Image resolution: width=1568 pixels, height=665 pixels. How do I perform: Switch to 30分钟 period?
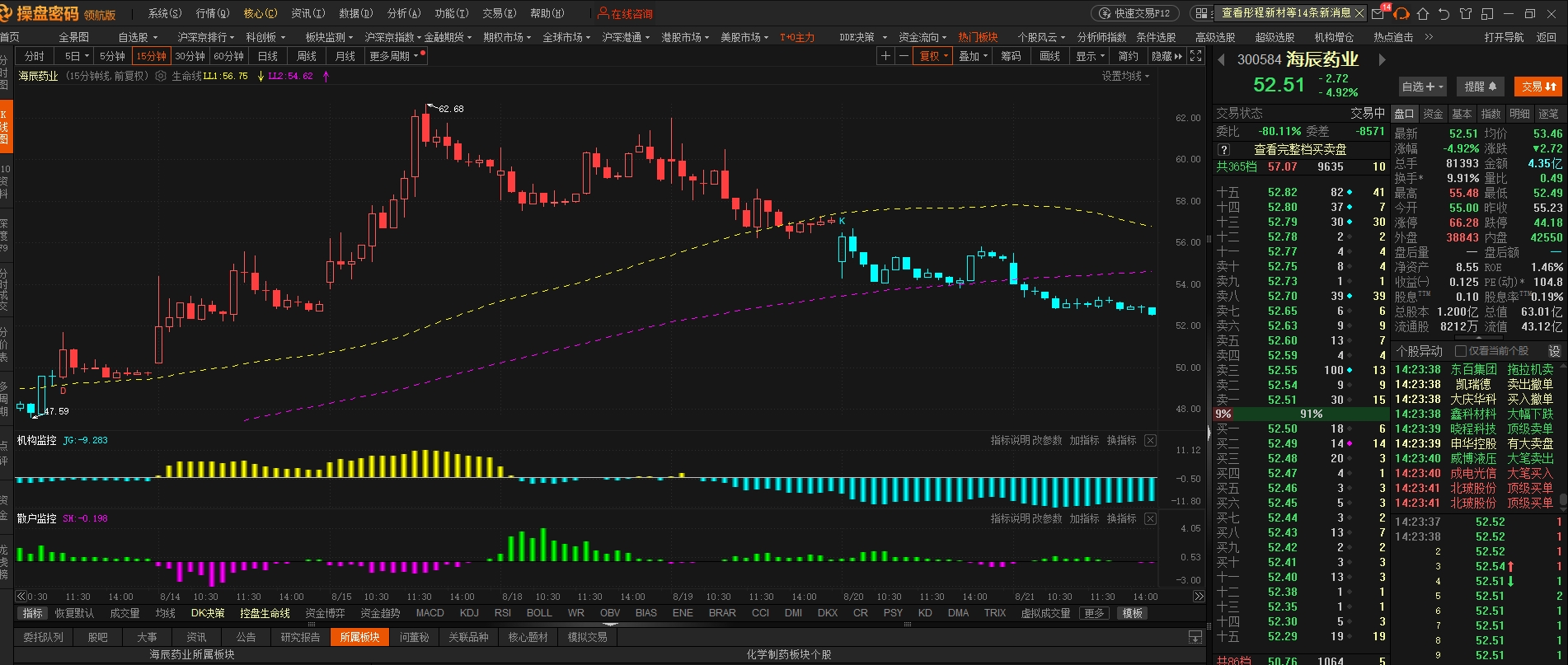click(x=190, y=56)
